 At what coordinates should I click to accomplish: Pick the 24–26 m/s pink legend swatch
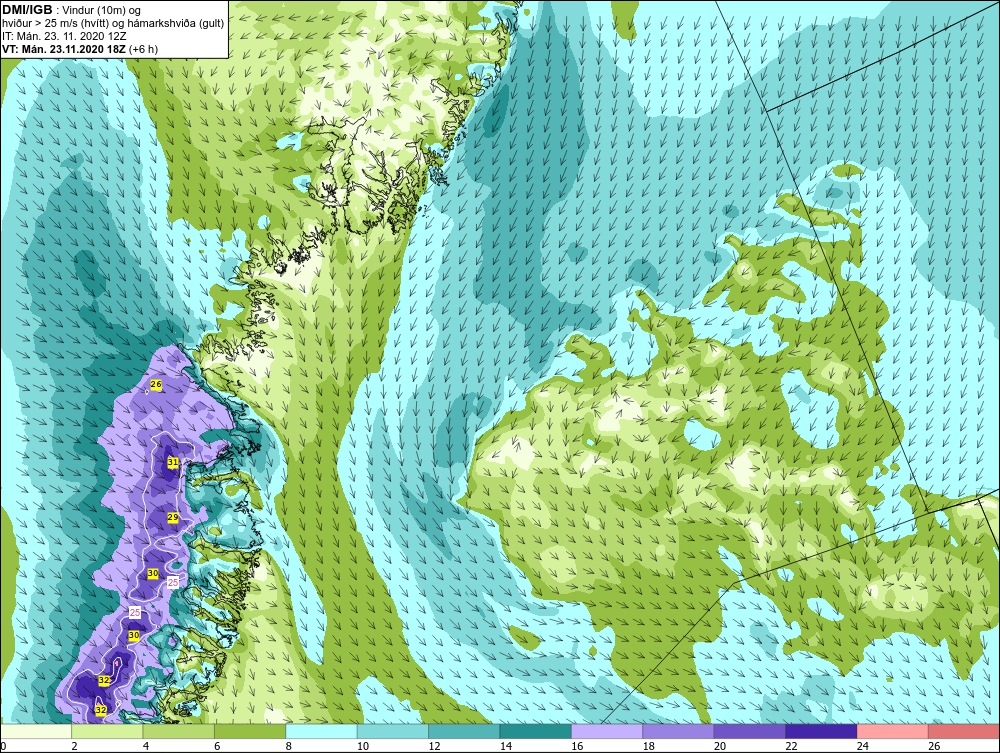[x=893, y=731]
